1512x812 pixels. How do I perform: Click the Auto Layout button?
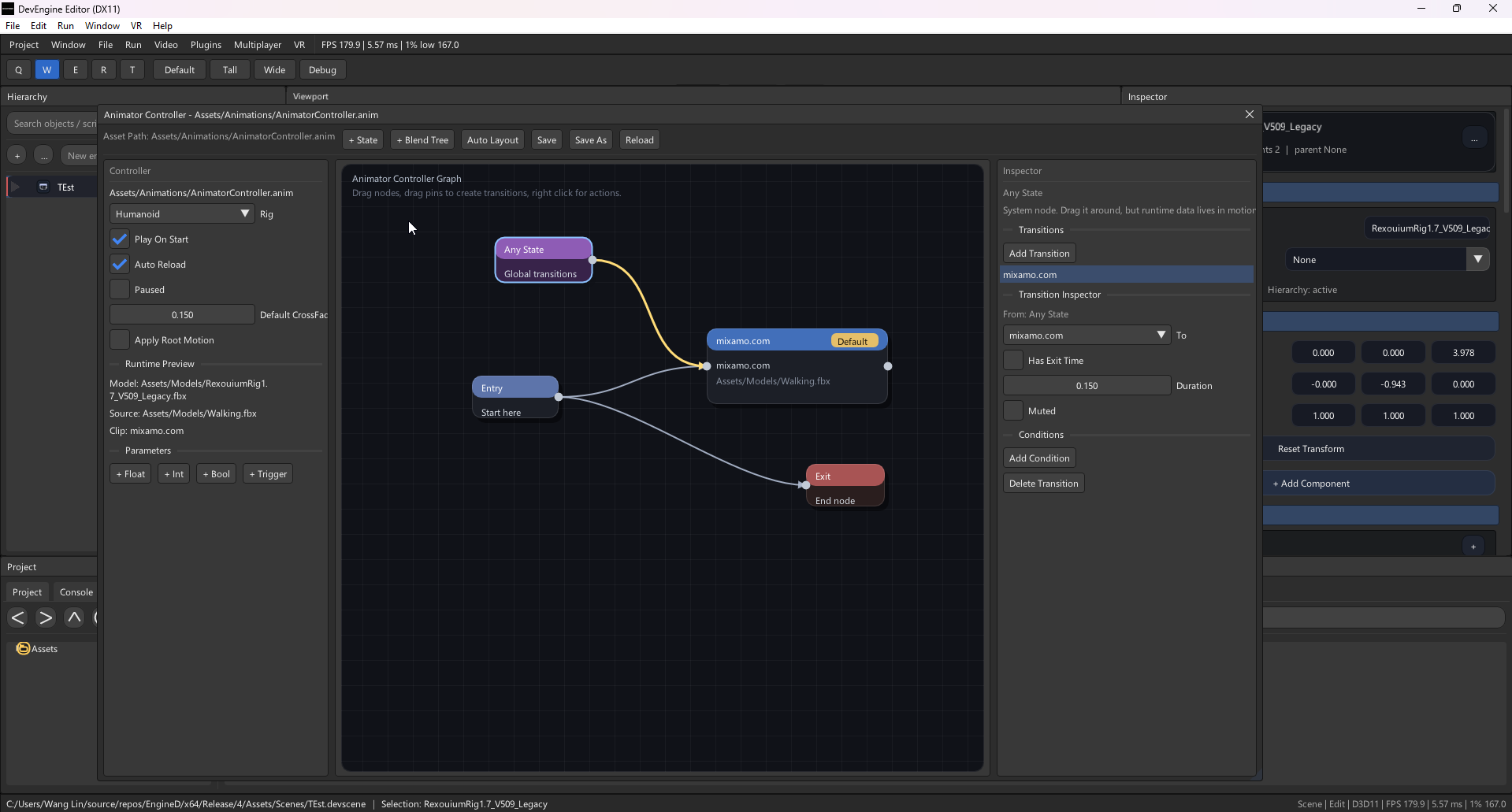point(493,140)
